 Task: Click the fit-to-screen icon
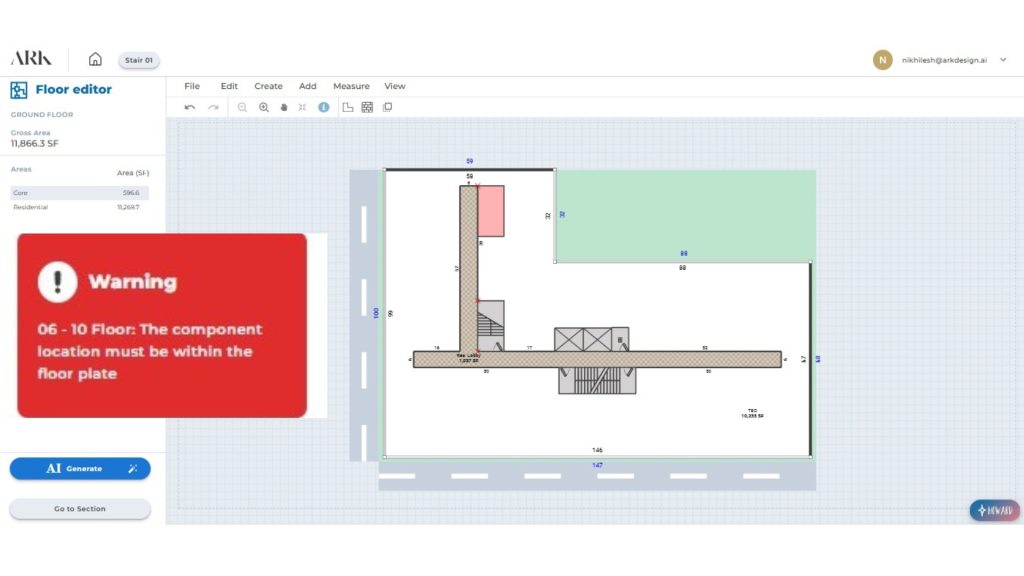tap(303, 107)
